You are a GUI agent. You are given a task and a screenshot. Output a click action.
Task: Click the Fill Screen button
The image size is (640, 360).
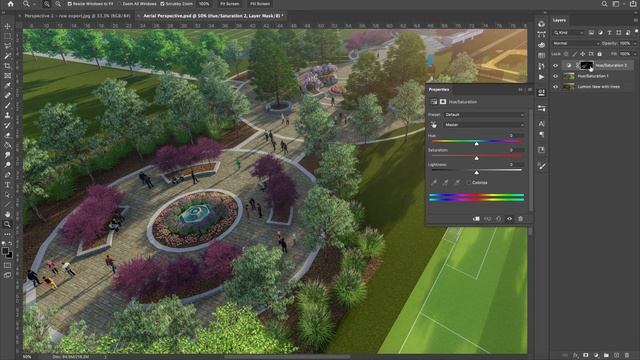(260, 4)
